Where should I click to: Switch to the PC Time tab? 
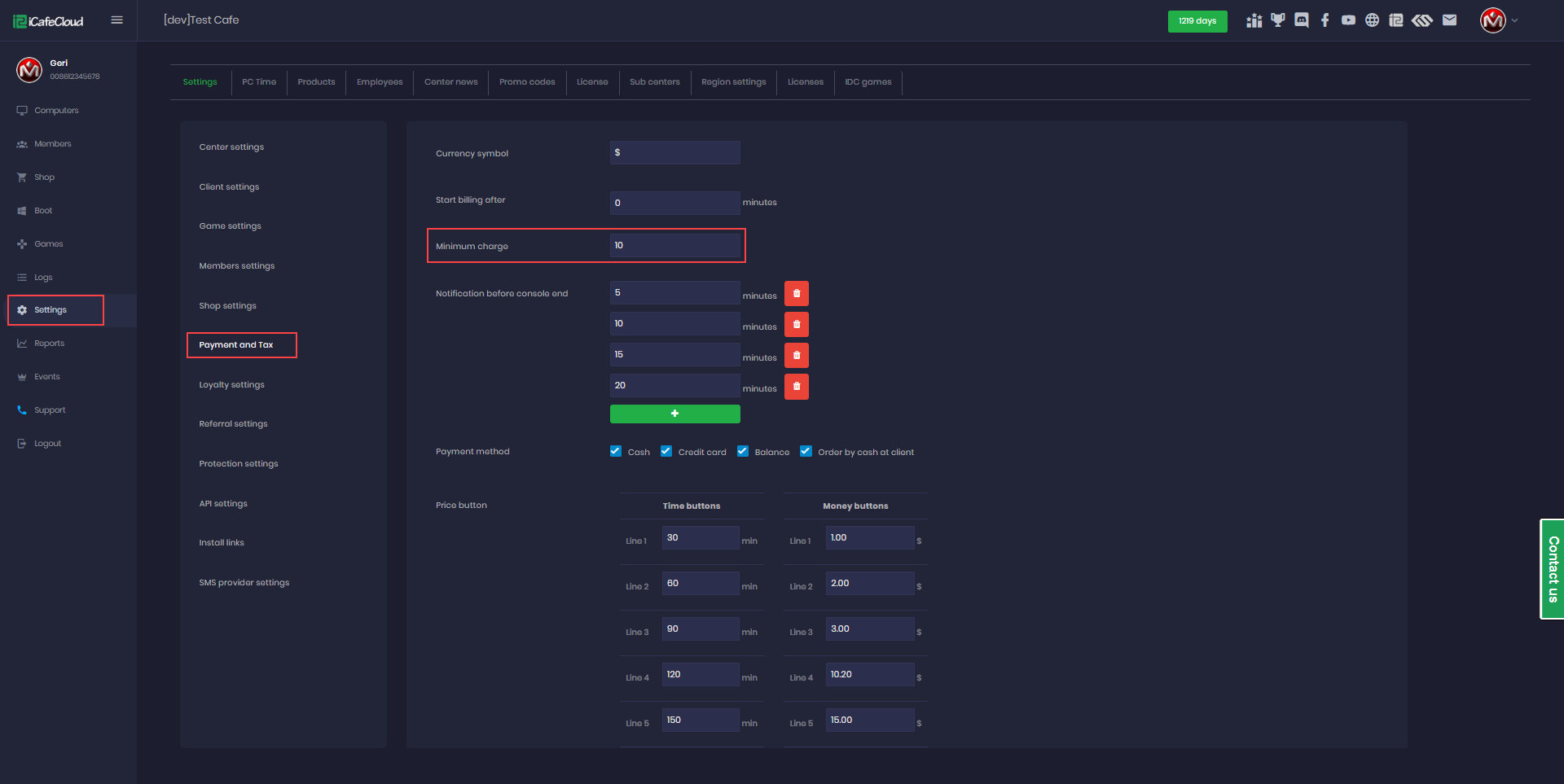259,82
